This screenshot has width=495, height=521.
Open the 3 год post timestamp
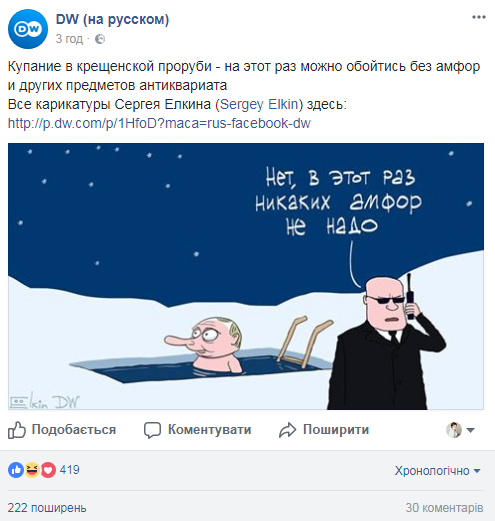click(69, 39)
